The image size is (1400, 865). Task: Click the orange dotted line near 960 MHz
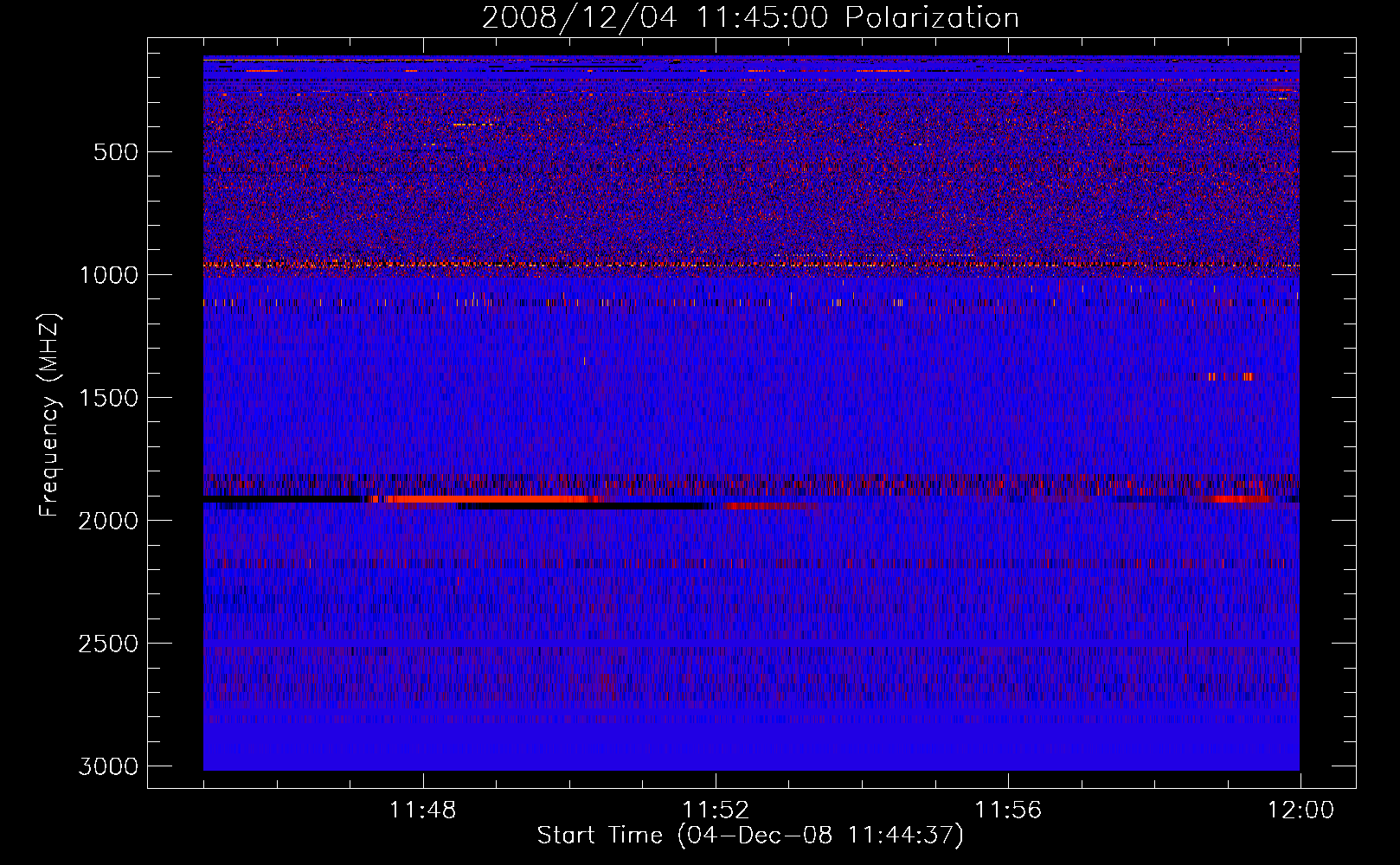point(751,265)
